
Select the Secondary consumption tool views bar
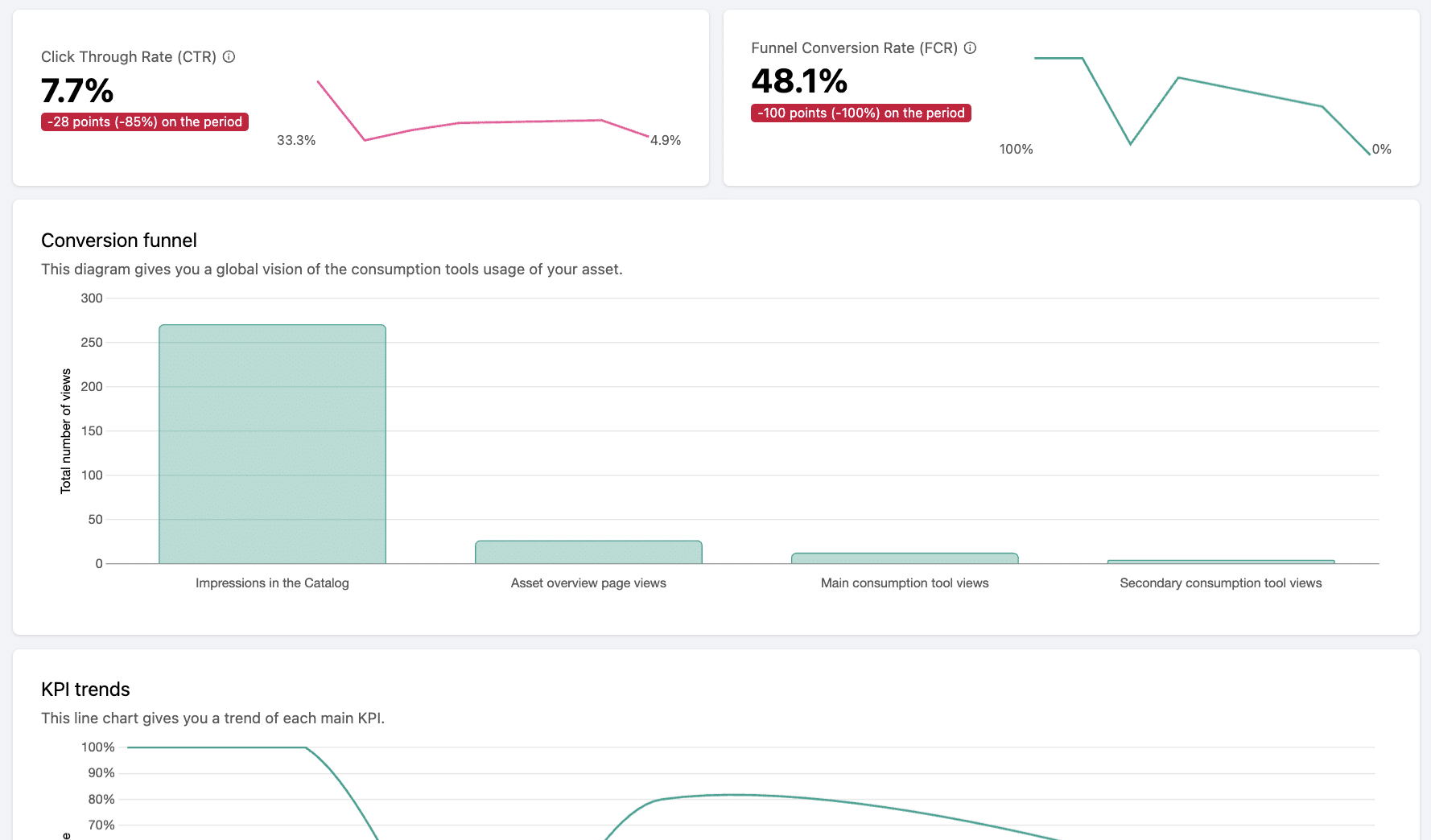coord(1220,561)
